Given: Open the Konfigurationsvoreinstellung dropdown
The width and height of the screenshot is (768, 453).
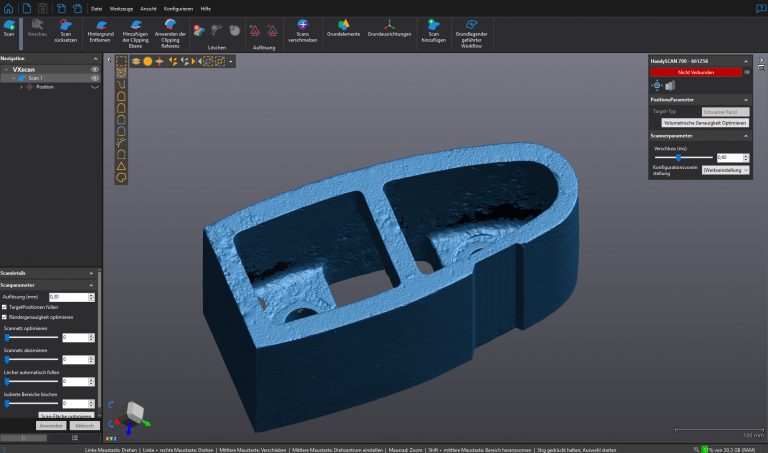Looking at the screenshot, I should pos(725,170).
